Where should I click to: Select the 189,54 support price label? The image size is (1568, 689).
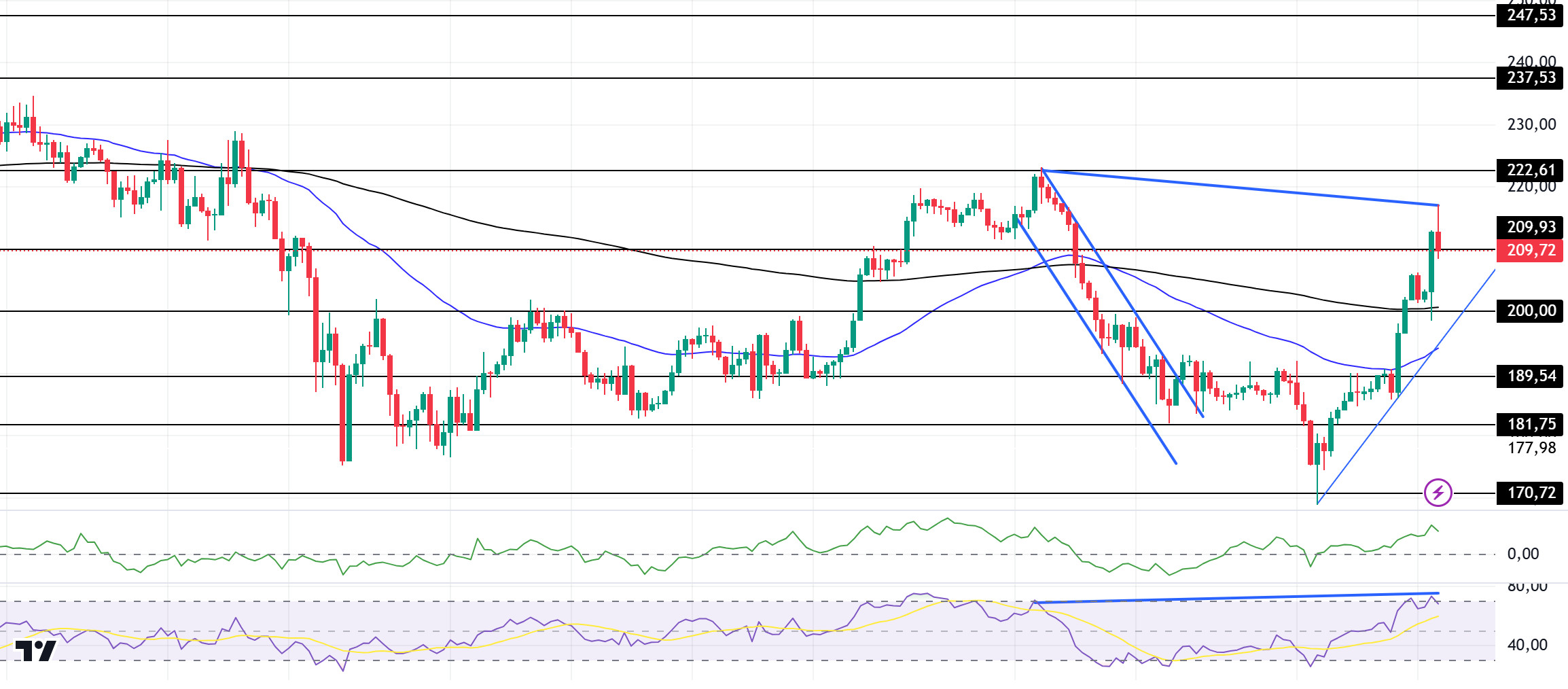pyautogui.click(x=1530, y=376)
